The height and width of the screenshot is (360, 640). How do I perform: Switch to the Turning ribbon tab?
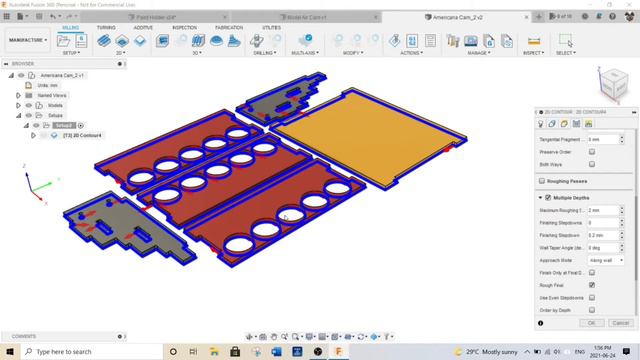coord(106,27)
